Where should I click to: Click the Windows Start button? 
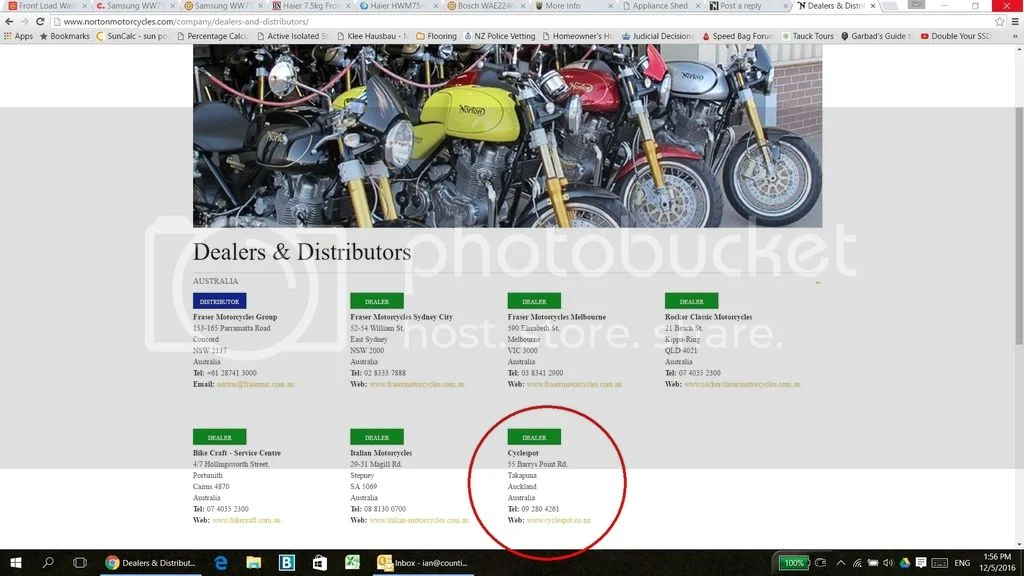pyautogui.click(x=16, y=563)
